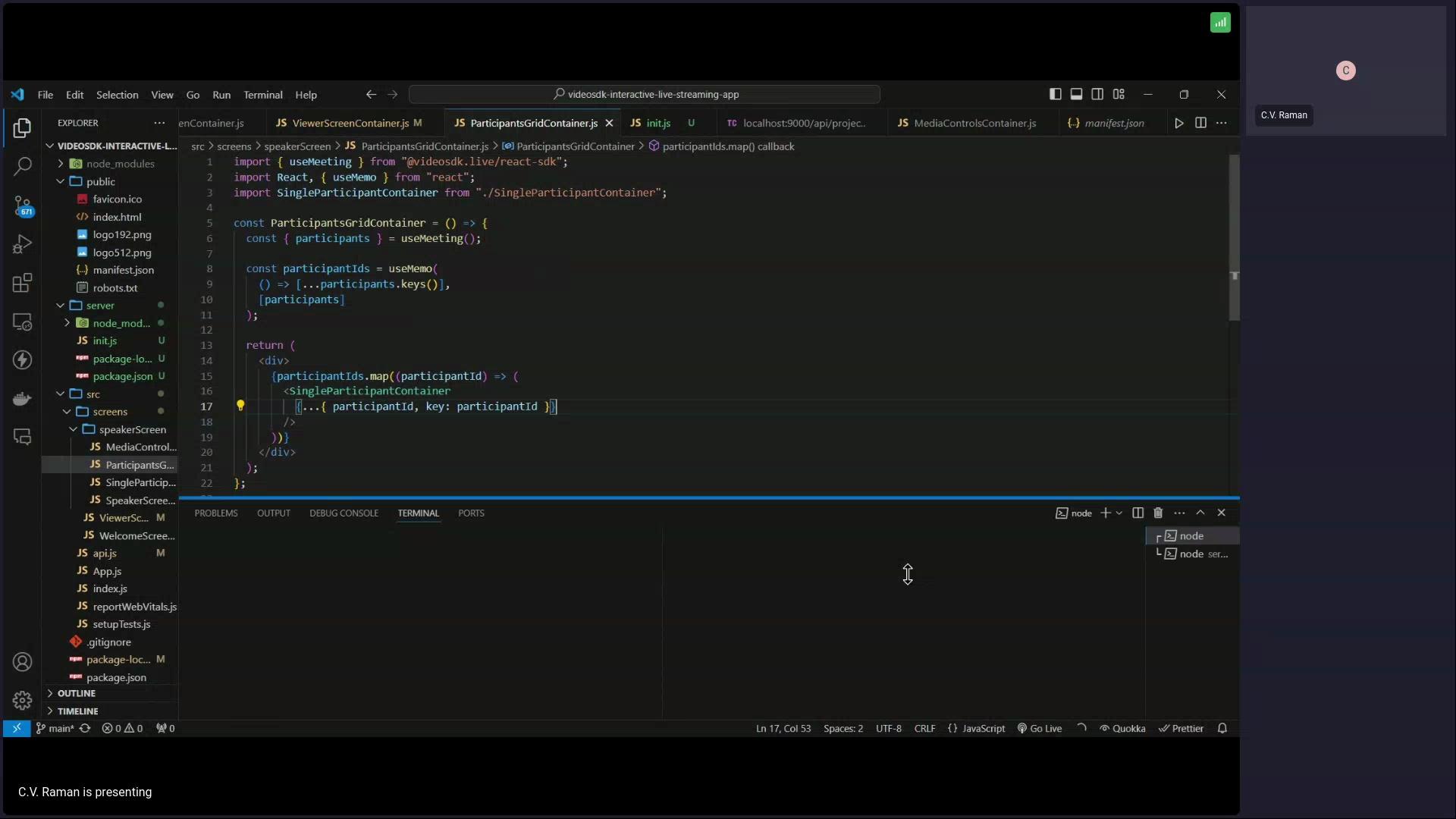This screenshot has width=1456, height=819.
Task: Switch to the PROBLEMS panel tab
Action: (x=216, y=513)
